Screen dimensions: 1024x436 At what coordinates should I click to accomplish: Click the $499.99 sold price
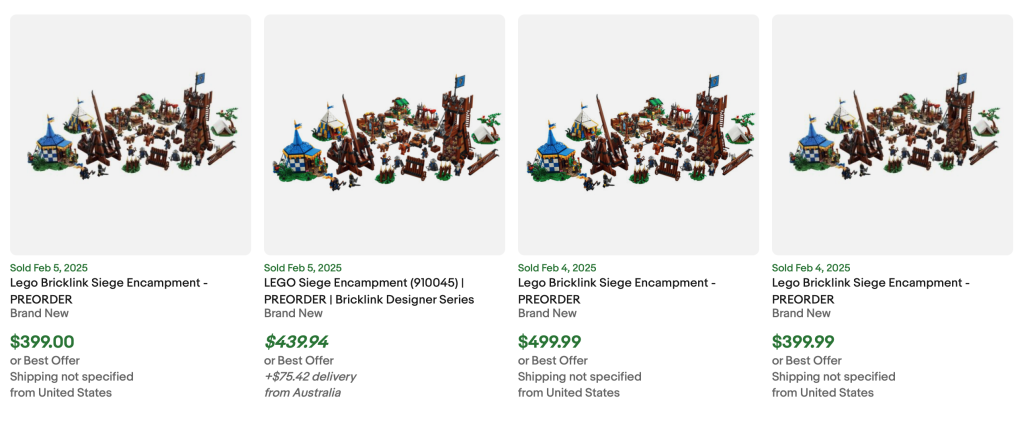(x=550, y=342)
